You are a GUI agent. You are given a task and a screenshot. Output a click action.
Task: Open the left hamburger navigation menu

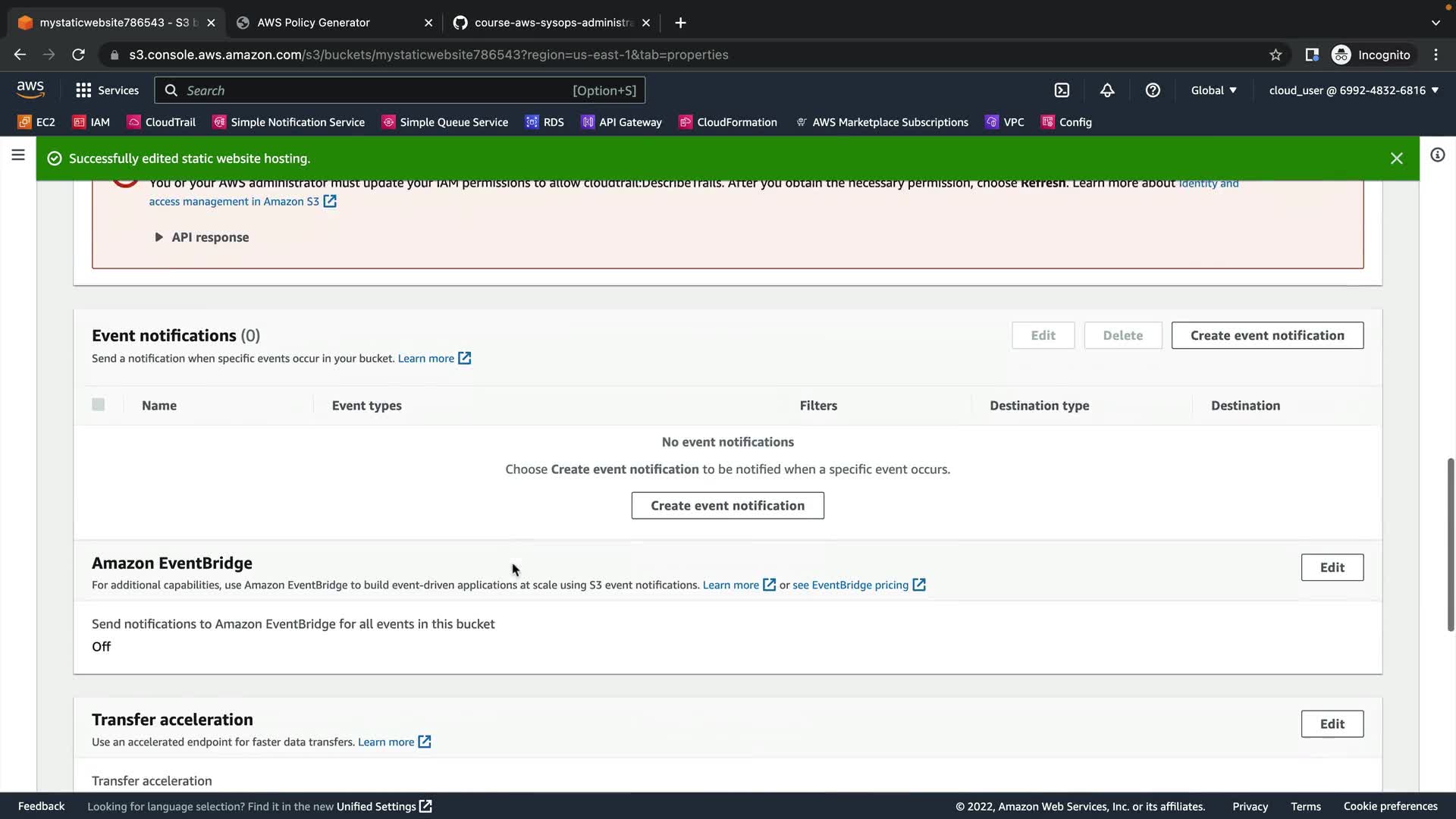coord(18,155)
